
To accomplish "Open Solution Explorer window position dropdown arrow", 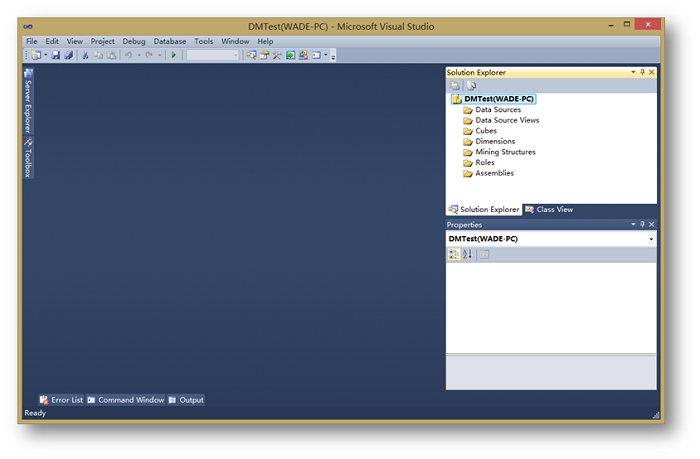I will (x=633, y=72).
